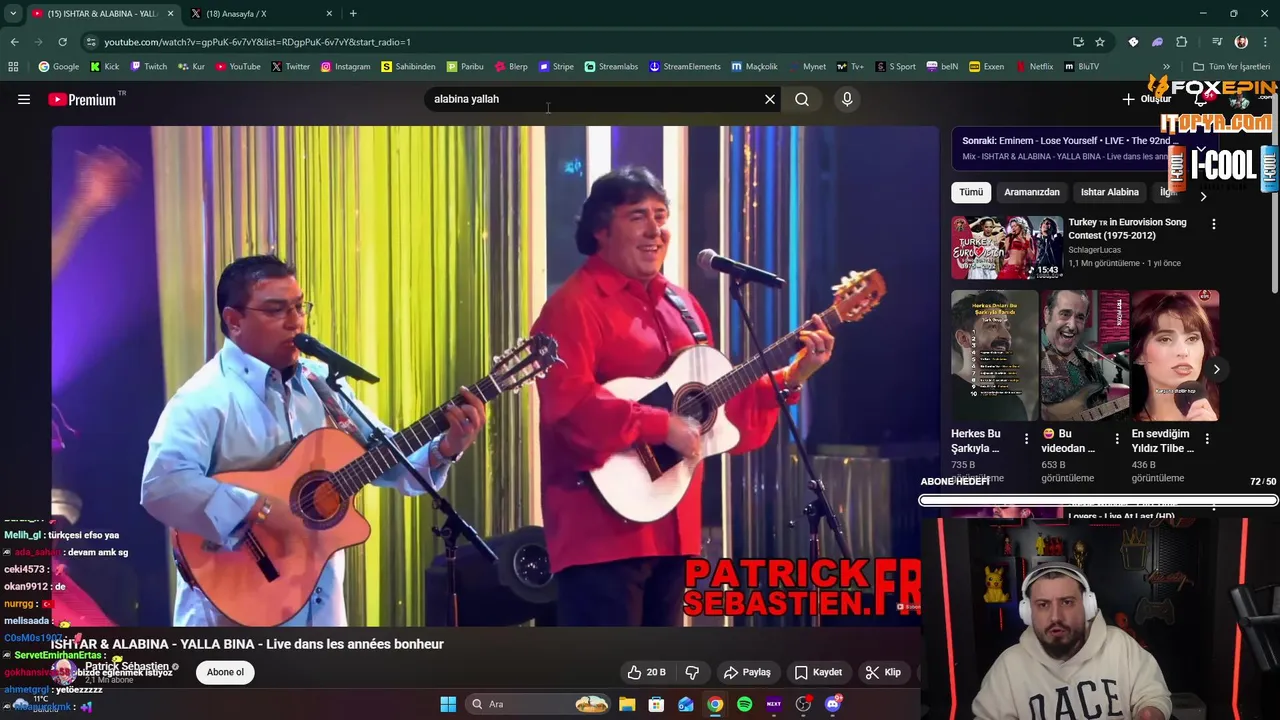The image size is (1280, 720).
Task: Like the video with thumbs-up button
Action: (646, 672)
